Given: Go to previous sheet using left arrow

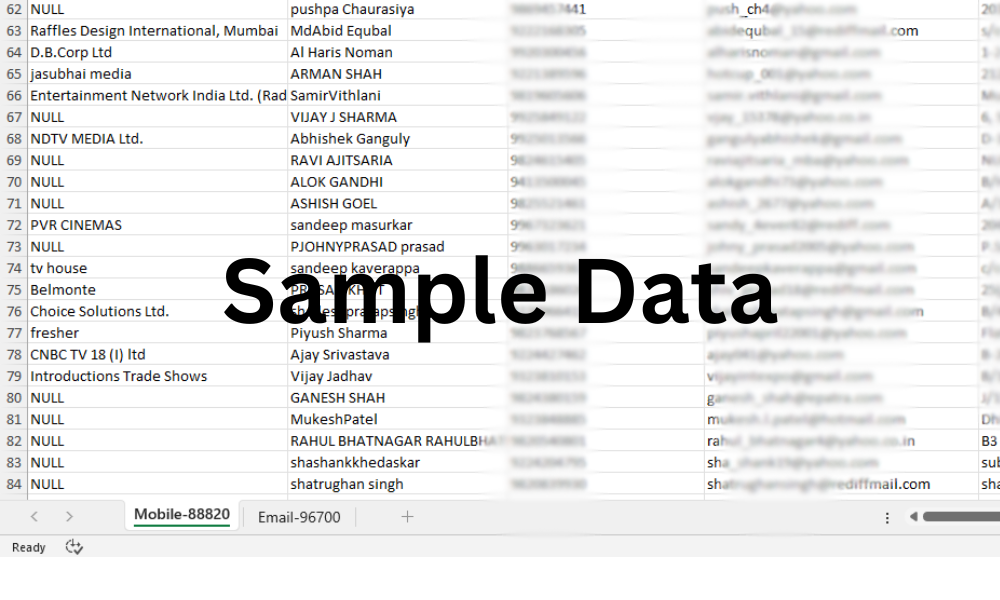Looking at the screenshot, I should (34, 516).
